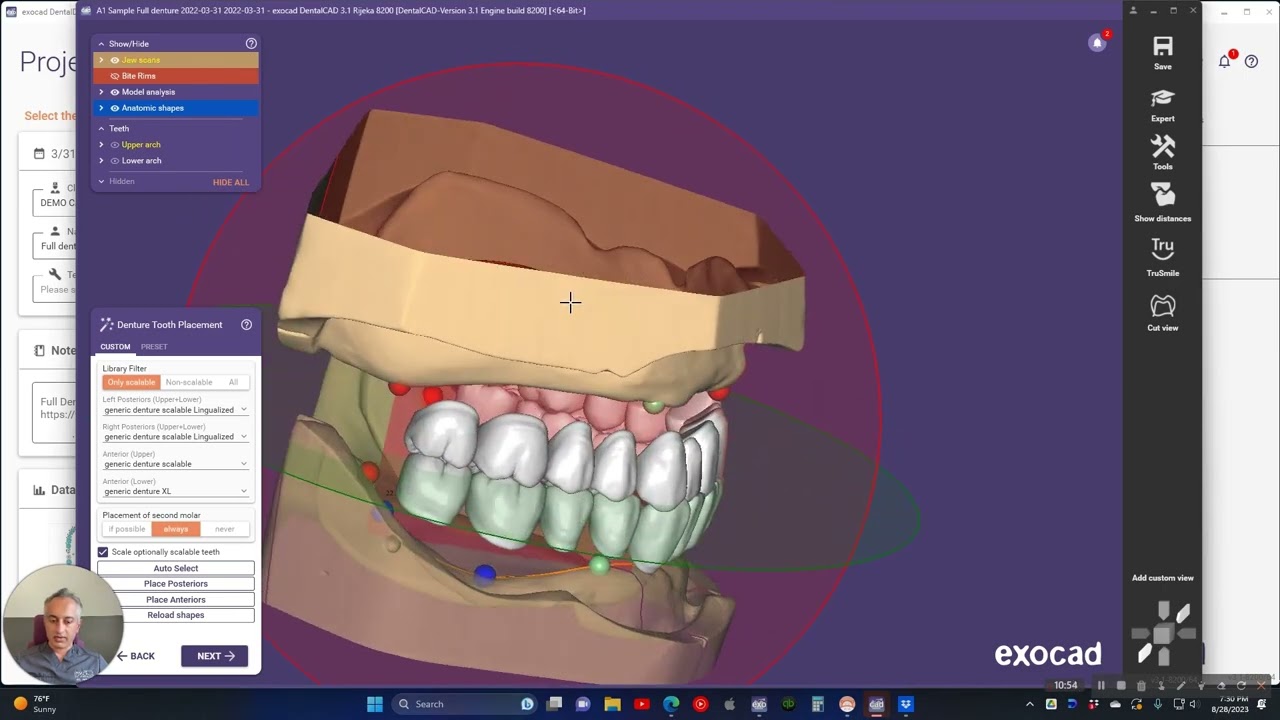
Task: Click the taskbar Search box
Action: (465, 704)
